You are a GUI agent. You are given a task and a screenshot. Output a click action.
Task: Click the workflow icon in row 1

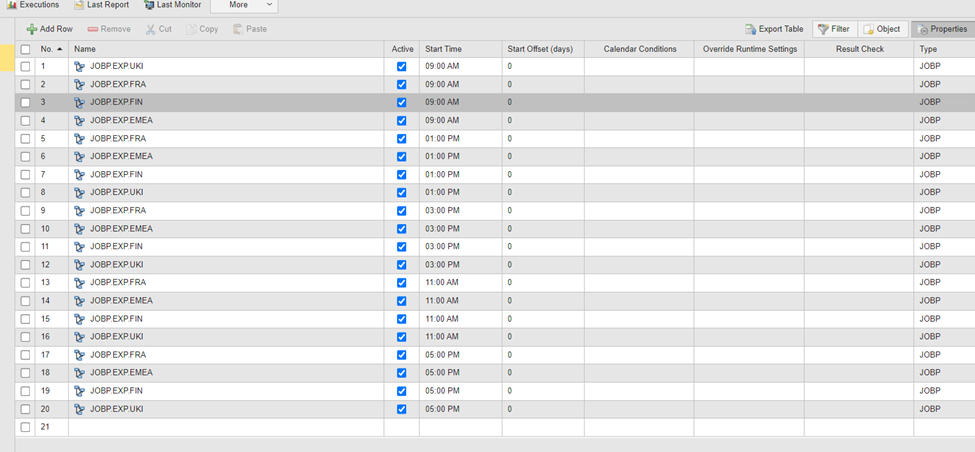80,66
